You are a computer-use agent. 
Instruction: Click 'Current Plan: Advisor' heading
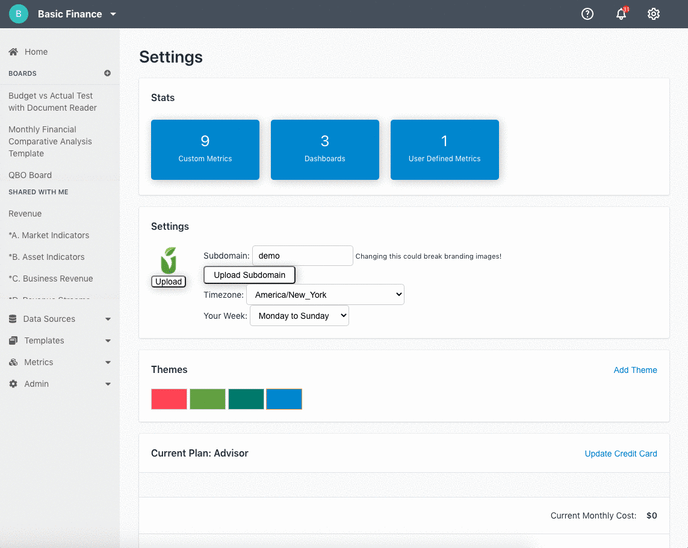200,453
